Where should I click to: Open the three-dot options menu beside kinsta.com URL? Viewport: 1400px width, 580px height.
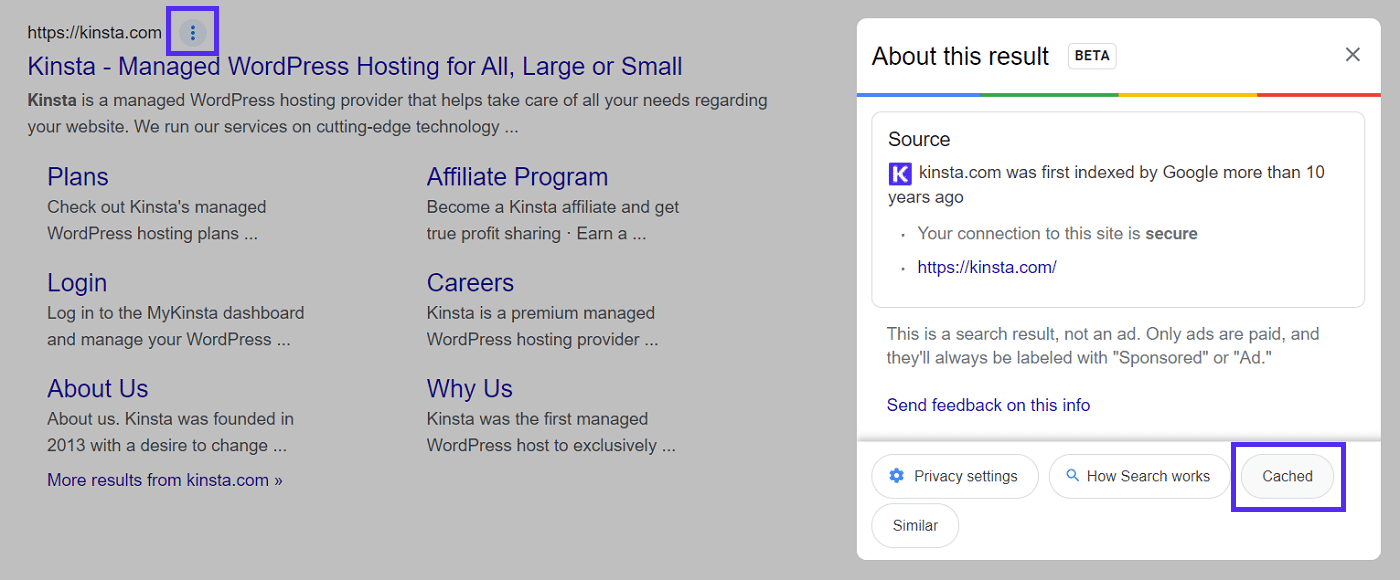coord(191,31)
